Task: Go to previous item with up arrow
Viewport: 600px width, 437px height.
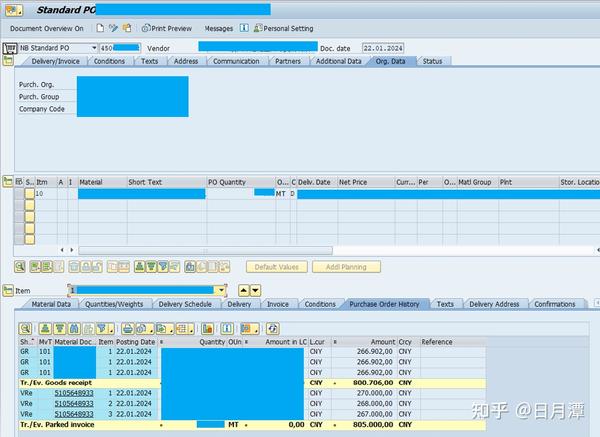Action: [244, 290]
